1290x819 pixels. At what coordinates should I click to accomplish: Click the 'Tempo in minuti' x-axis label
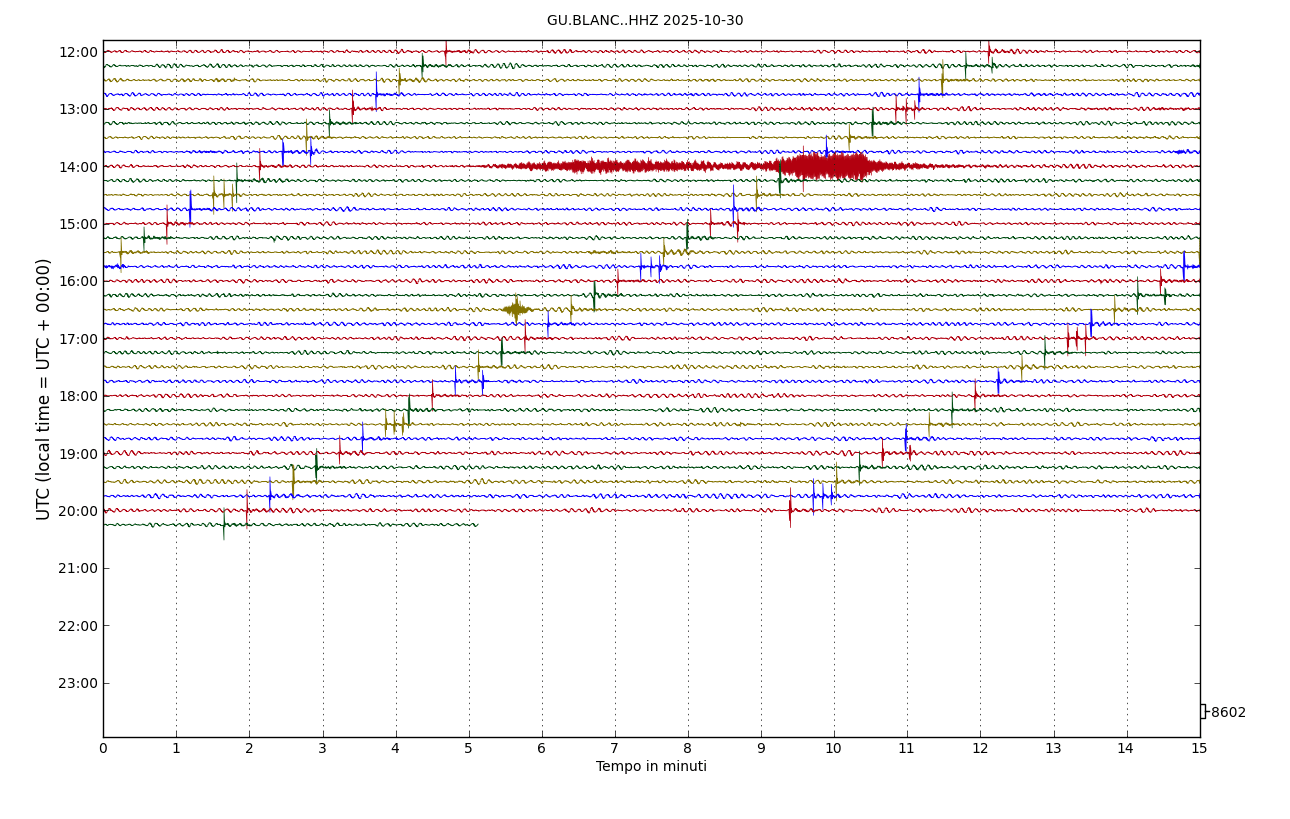651,767
